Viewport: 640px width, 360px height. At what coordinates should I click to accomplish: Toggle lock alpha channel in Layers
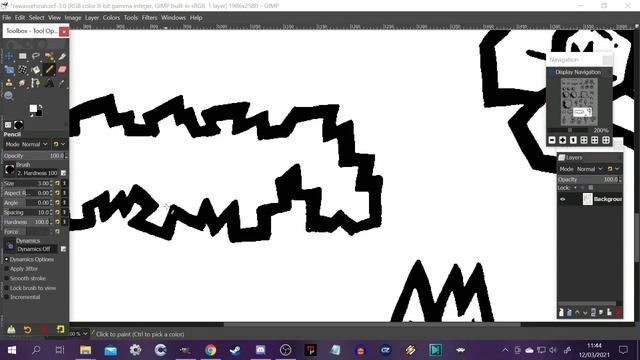(x=591, y=188)
